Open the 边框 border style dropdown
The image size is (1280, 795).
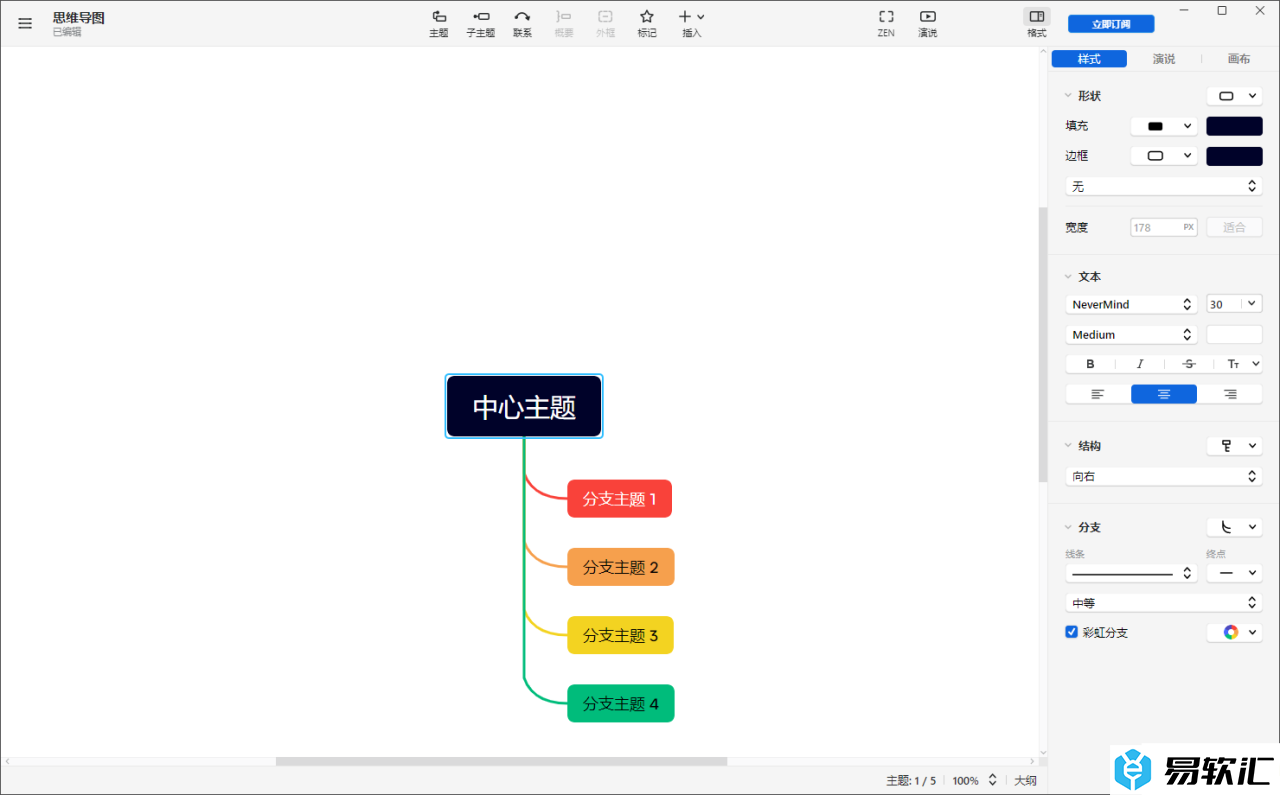tap(1164, 156)
